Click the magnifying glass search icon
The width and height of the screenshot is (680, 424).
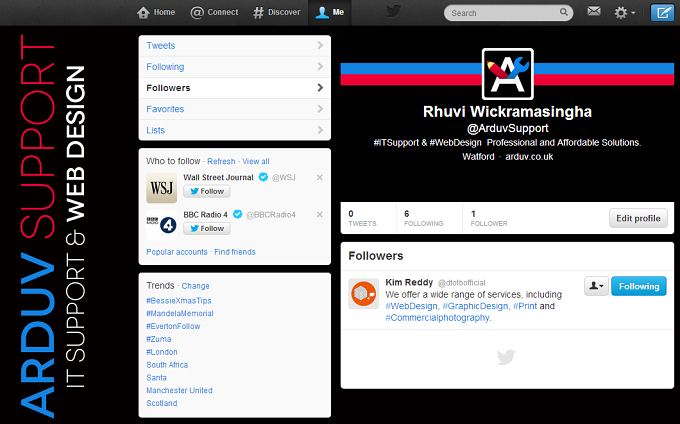pyautogui.click(x=563, y=12)
